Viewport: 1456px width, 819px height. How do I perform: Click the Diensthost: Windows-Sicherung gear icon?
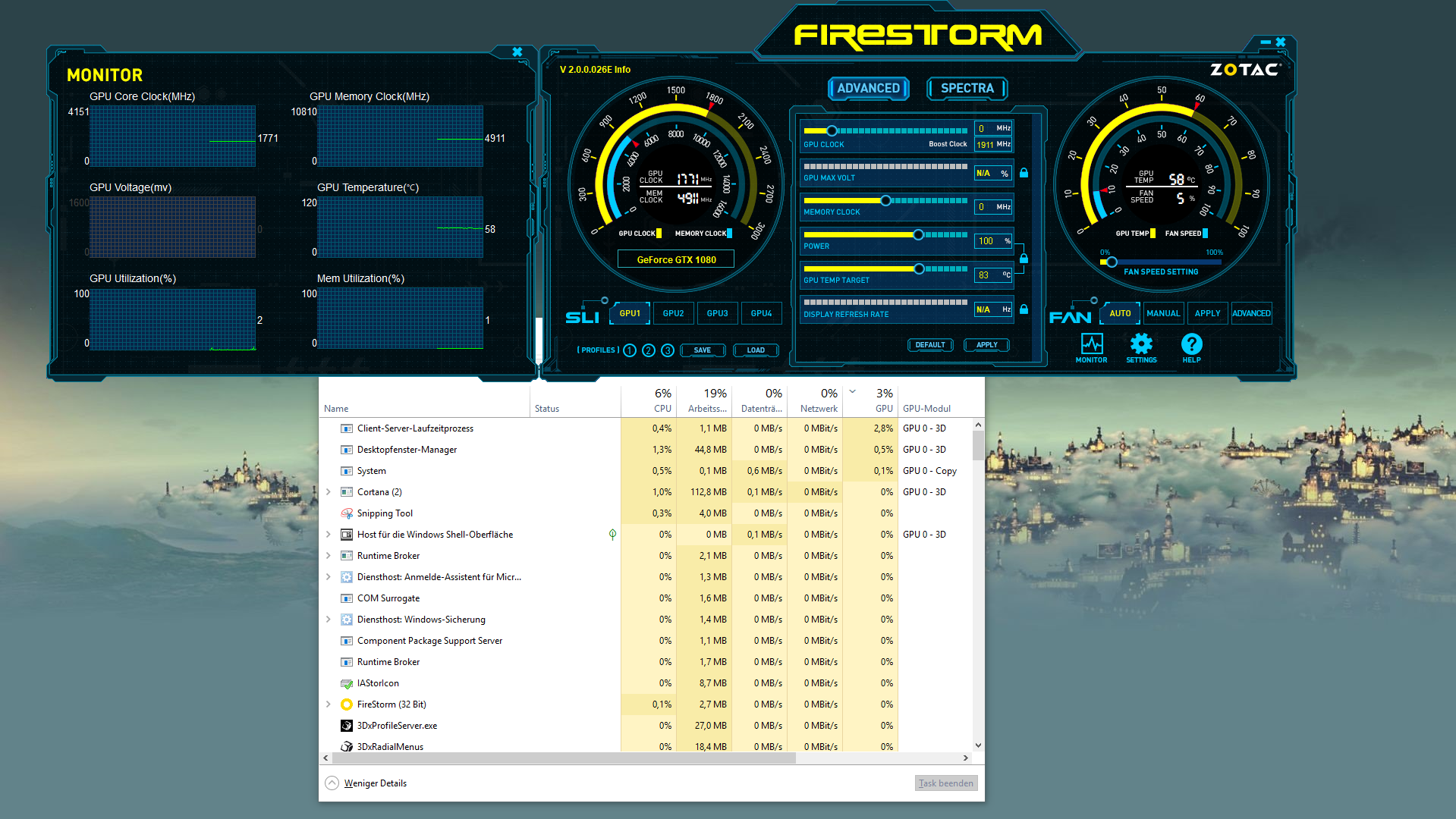(347, 620)
